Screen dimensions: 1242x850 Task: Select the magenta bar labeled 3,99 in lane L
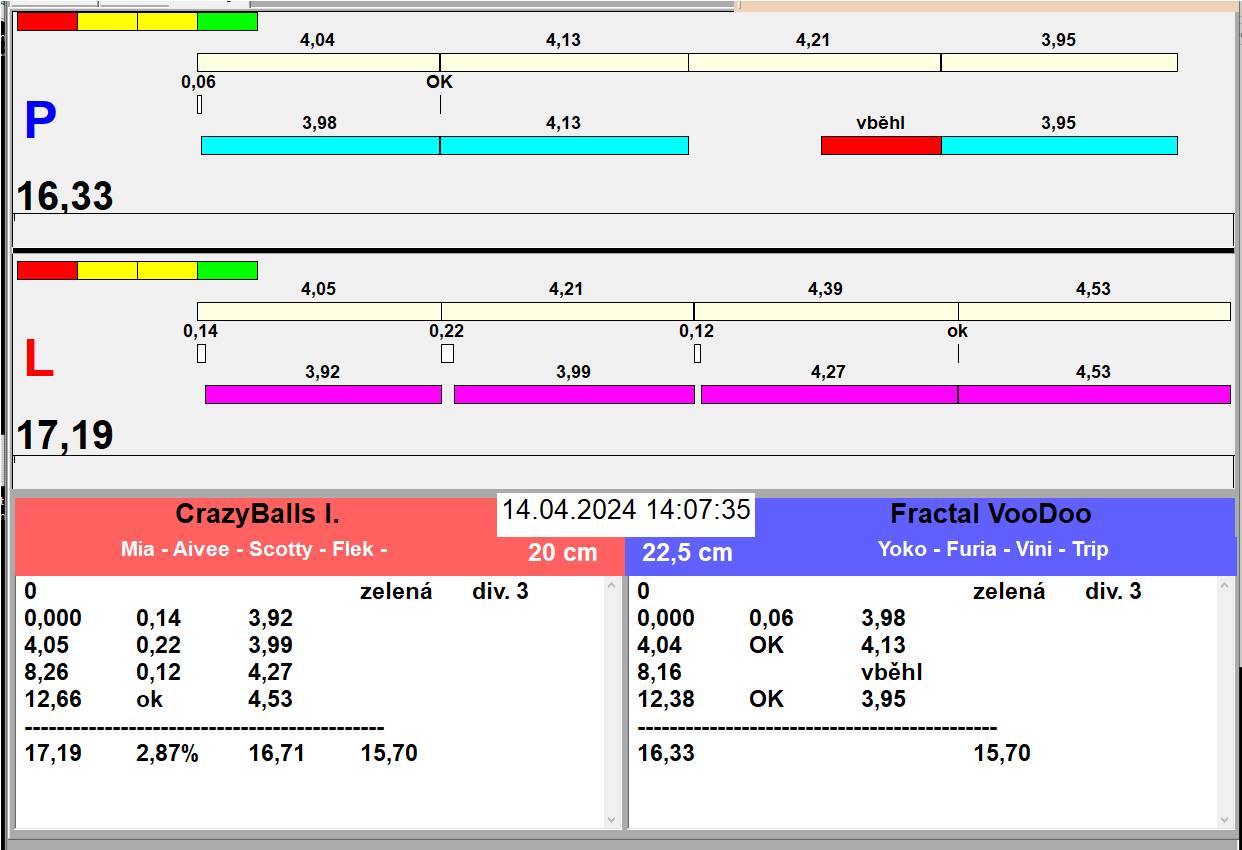click(574, 394)
